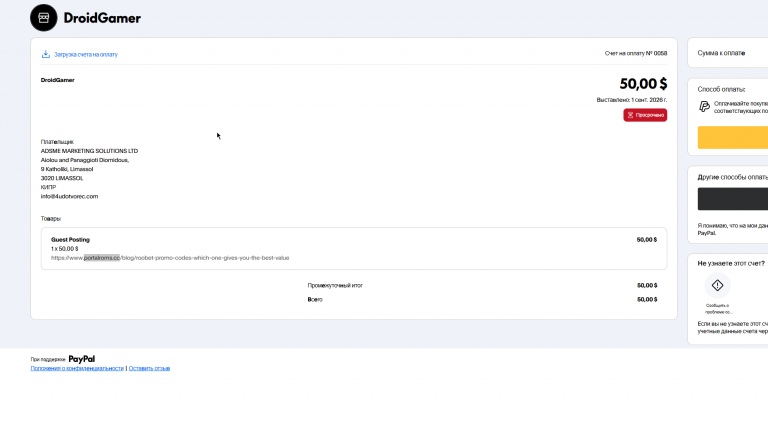Viewport: 768px width, 435px height.
Task: Click the 'Guest Posting' item title
Action: [70, 240]
